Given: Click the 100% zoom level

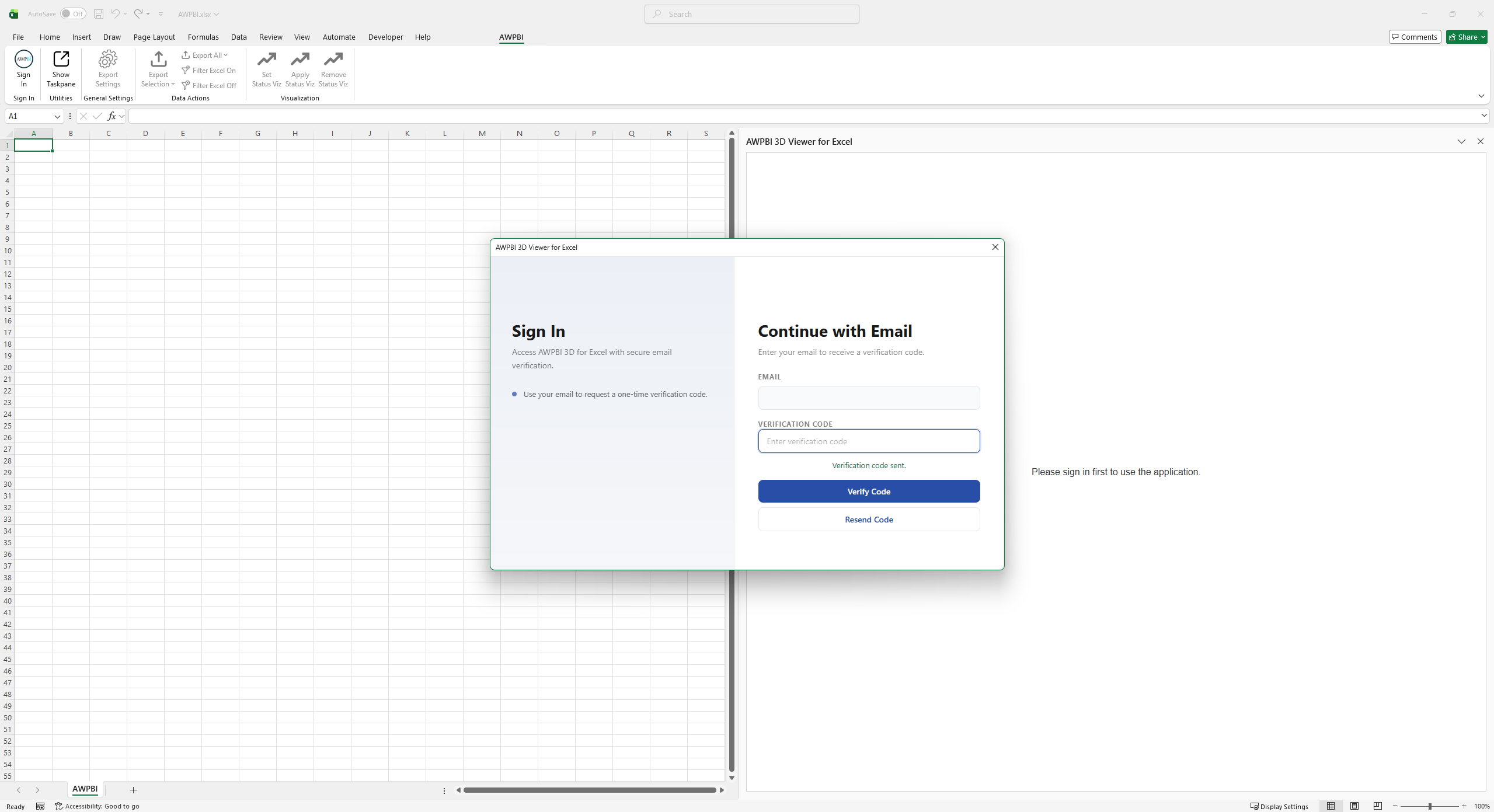Looking at the screenshot, I should tap(1481, 806).
